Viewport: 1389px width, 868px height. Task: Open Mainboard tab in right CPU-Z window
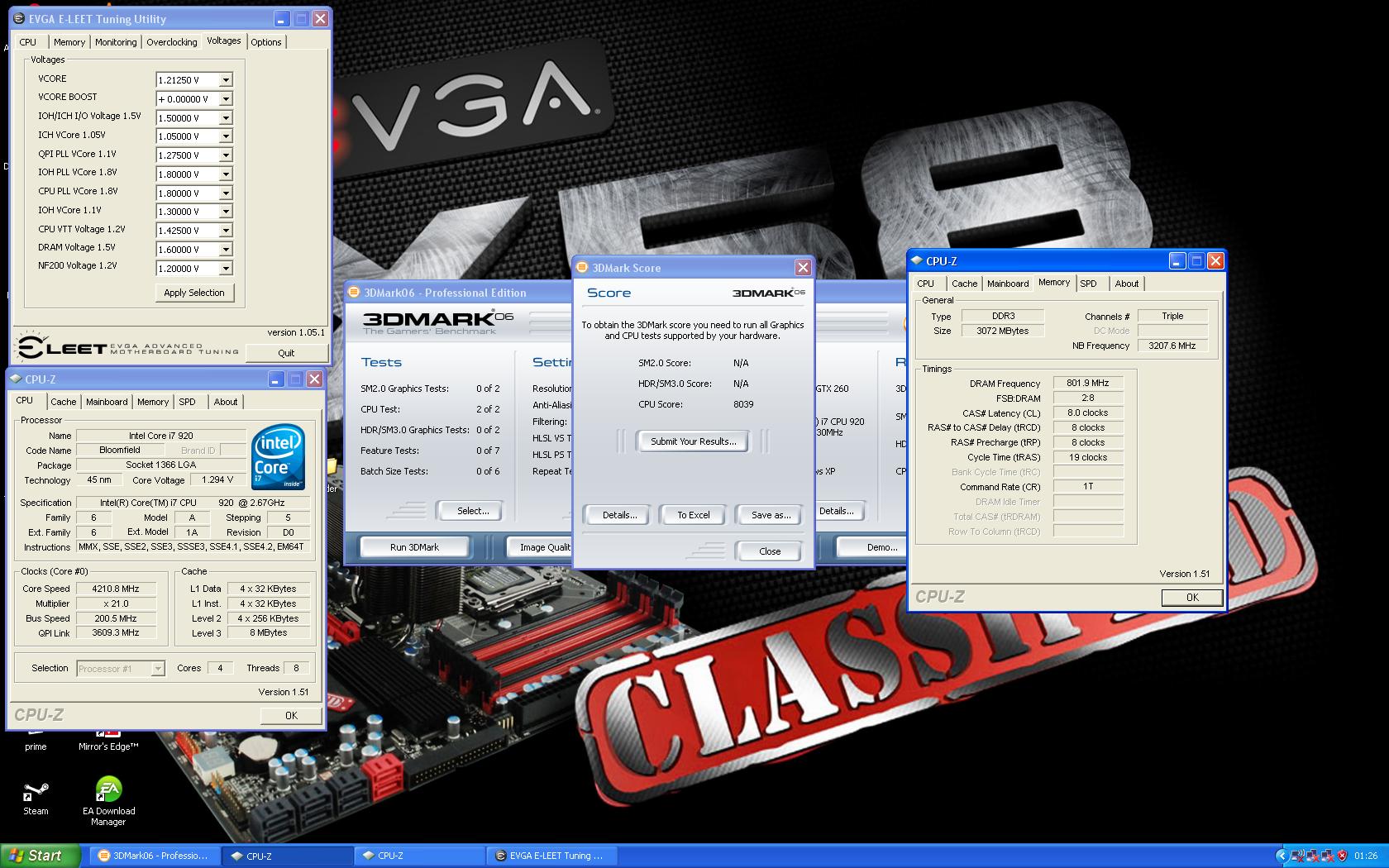(1008, 284)
